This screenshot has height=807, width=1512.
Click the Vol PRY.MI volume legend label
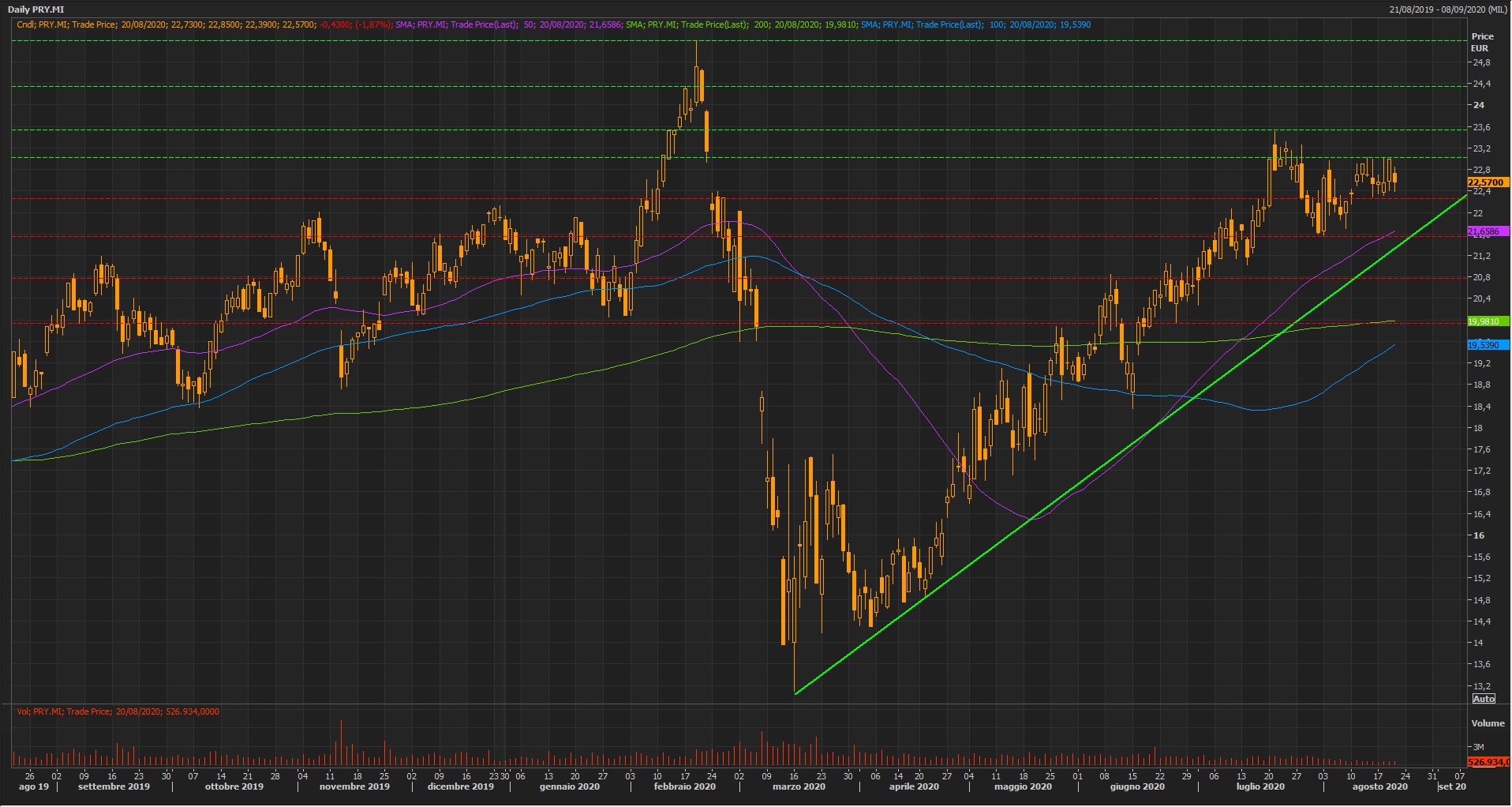118,711
